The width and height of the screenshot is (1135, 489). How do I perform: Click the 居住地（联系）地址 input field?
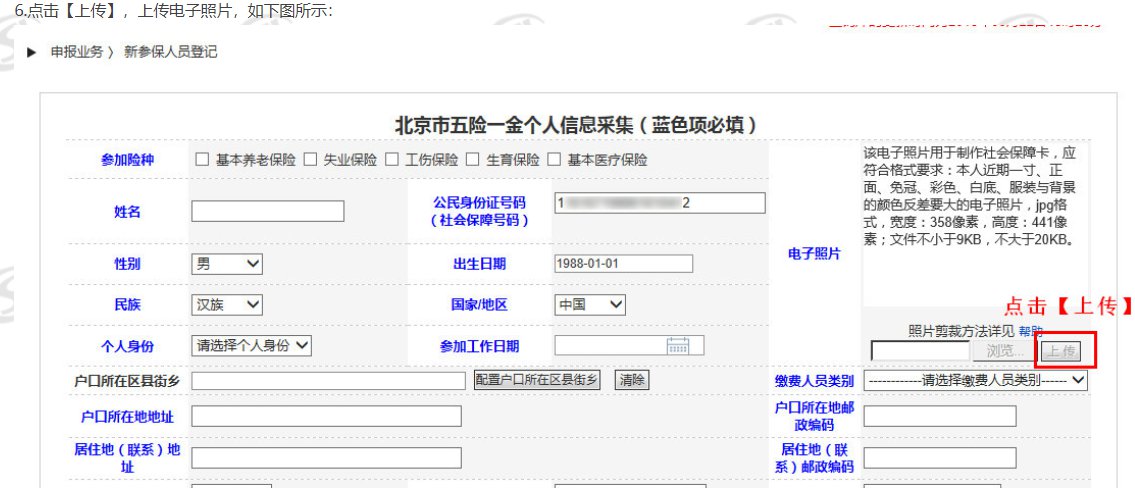[x=326, y=458]
